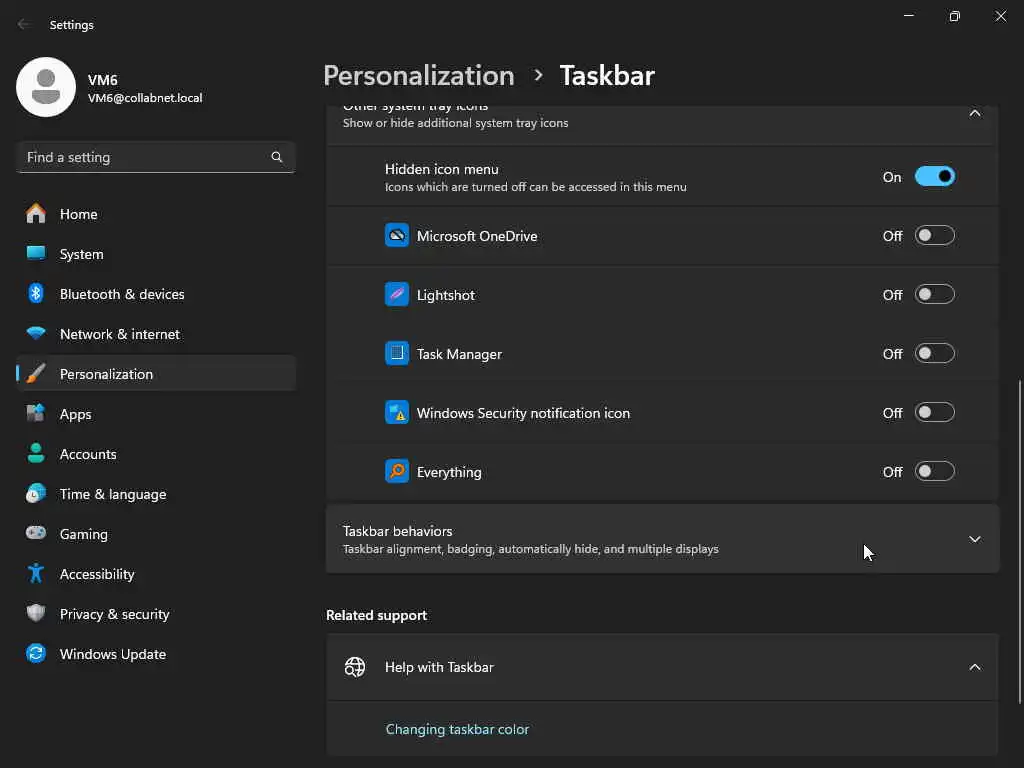Open the Bluetooth & devices settings page
The width and height of the screenshot is (1024, 768).
click(122, 294)
